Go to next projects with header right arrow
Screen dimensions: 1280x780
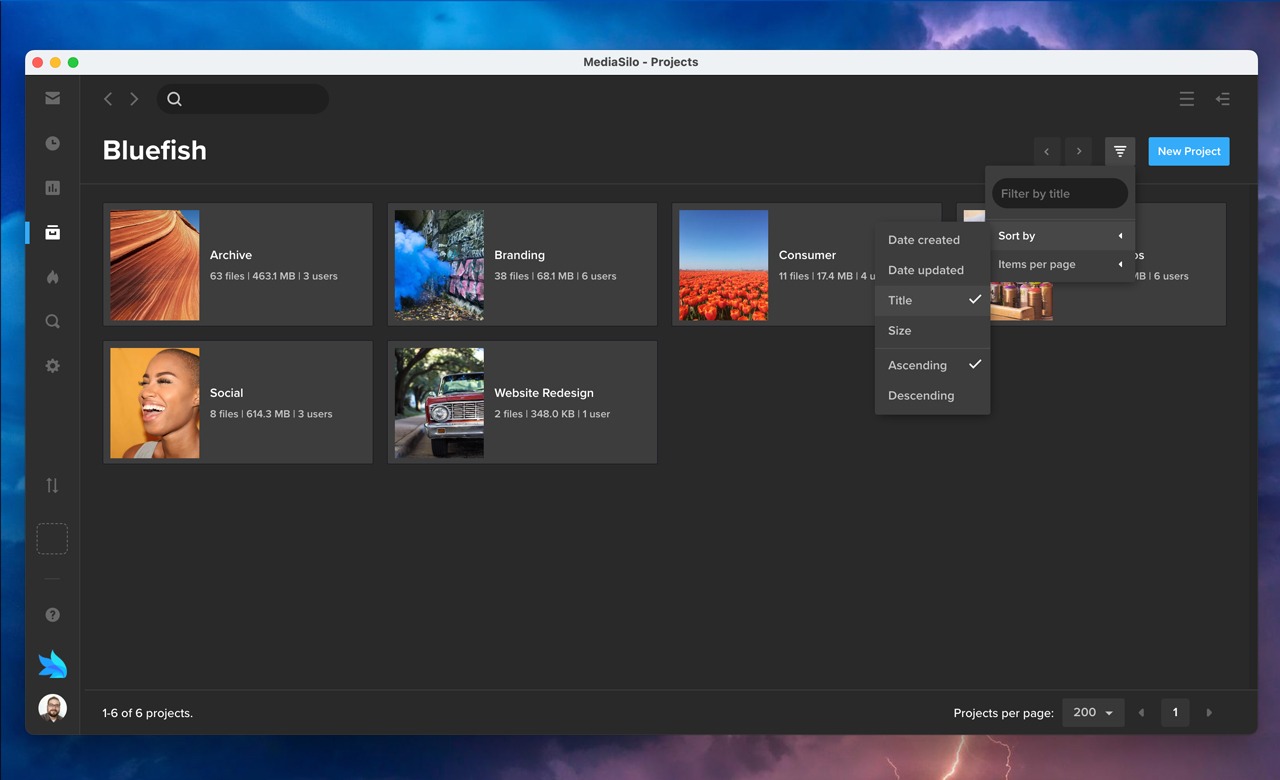(x=1078, y=151)
